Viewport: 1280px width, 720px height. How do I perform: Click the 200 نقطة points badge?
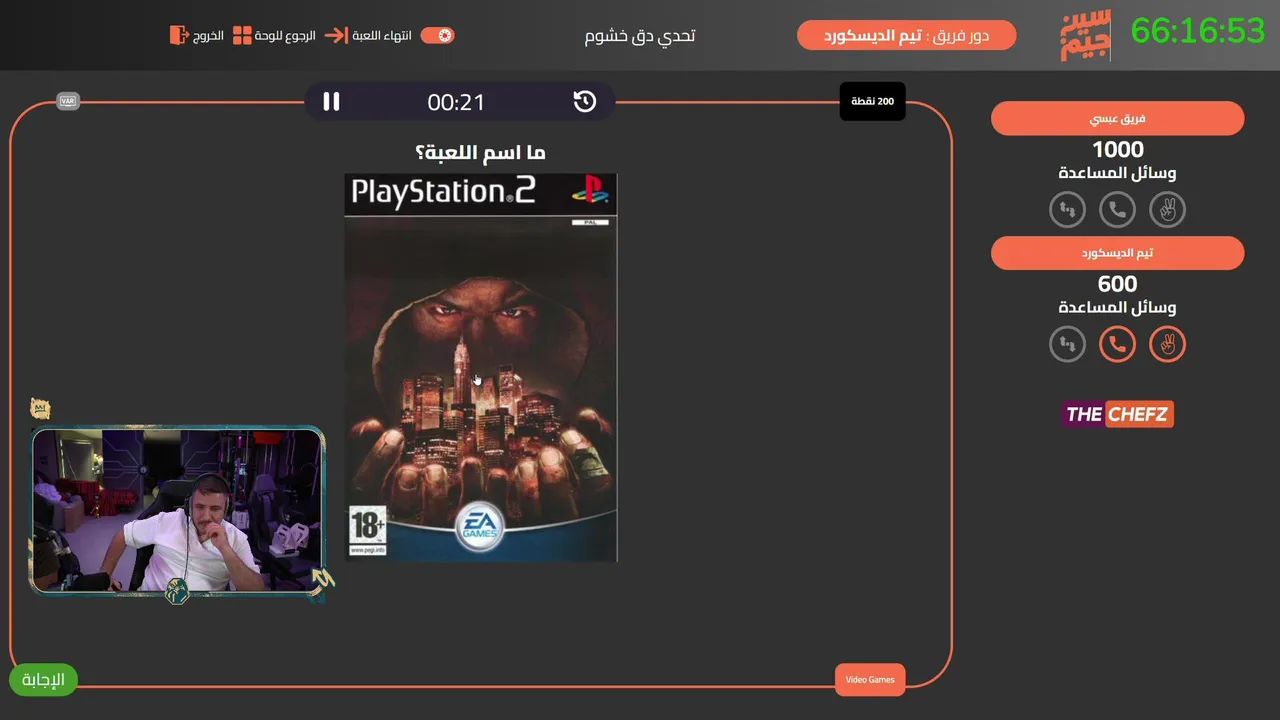coord(872,101)
